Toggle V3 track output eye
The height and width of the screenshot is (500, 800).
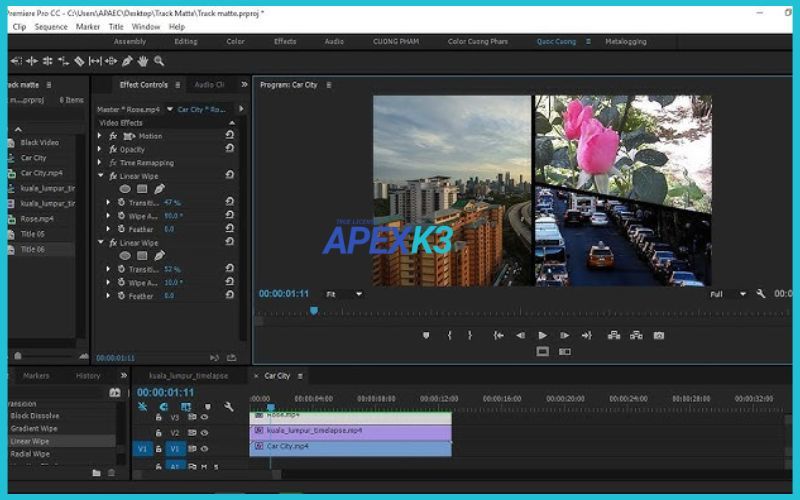[204, 417]
